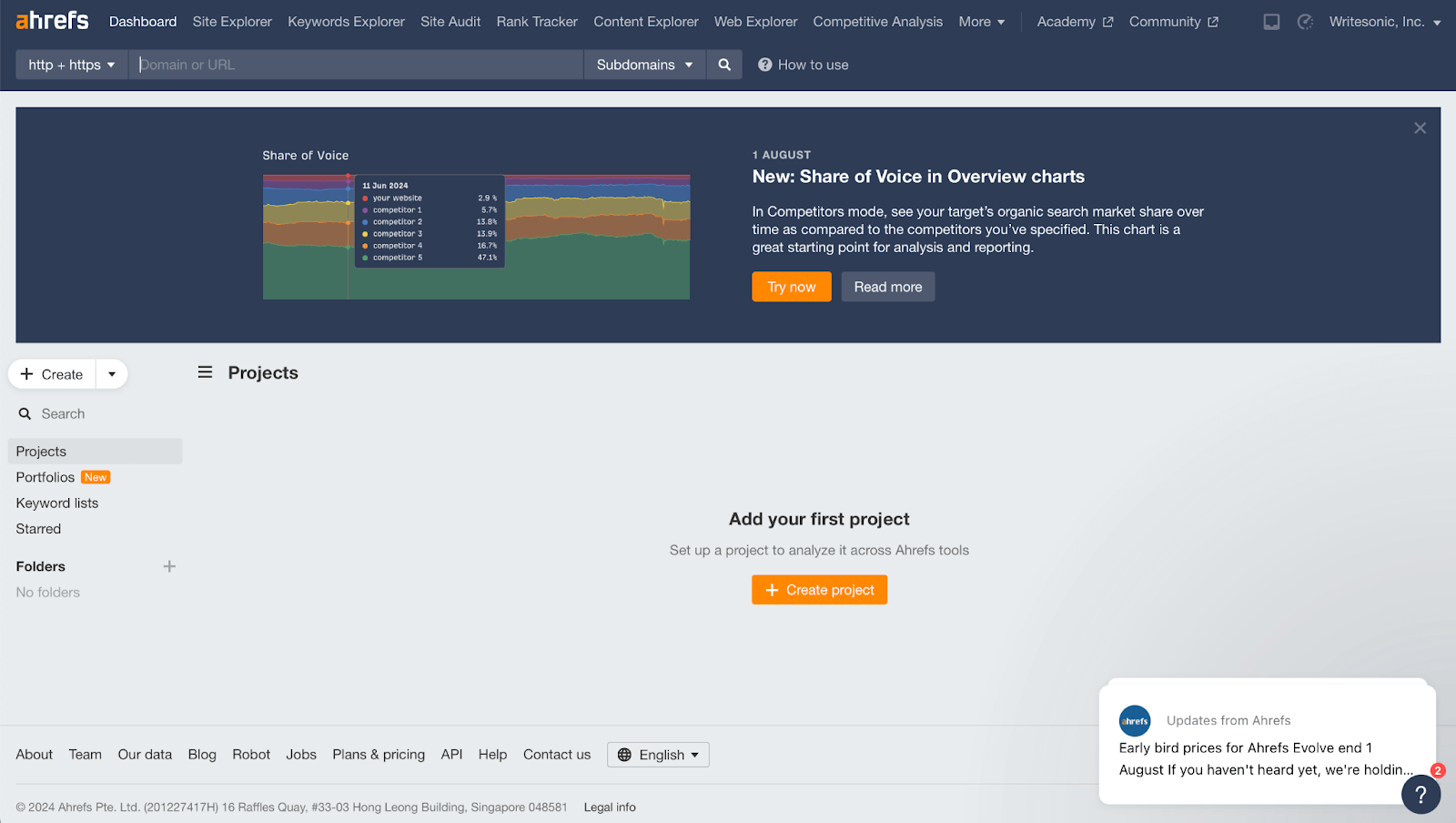Open Keywords Explorer from the navigation
Viewport: 1456px width, 823px height.
(x=346, y=21)
